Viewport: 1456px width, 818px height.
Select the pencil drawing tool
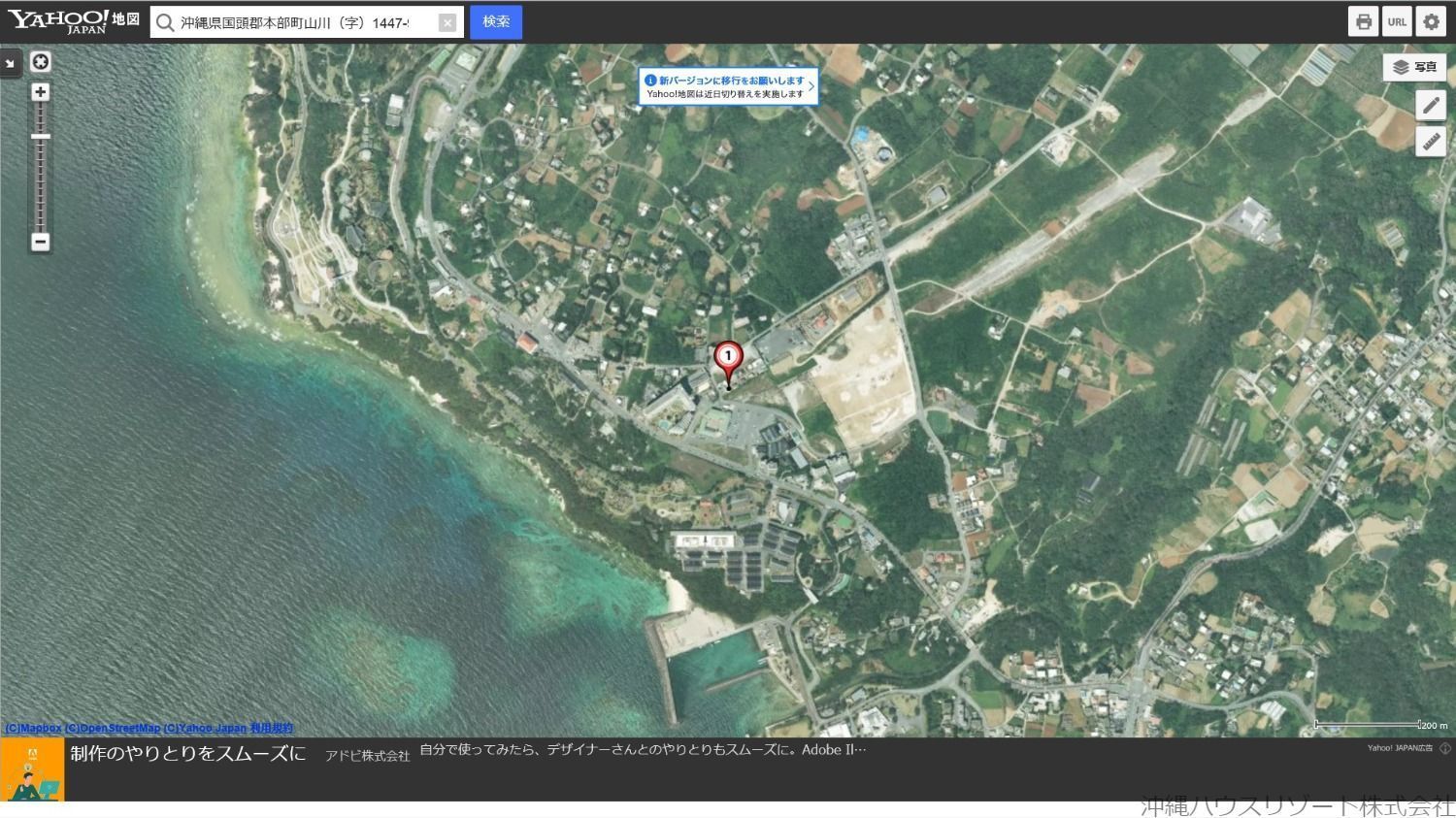point(1431,105)
